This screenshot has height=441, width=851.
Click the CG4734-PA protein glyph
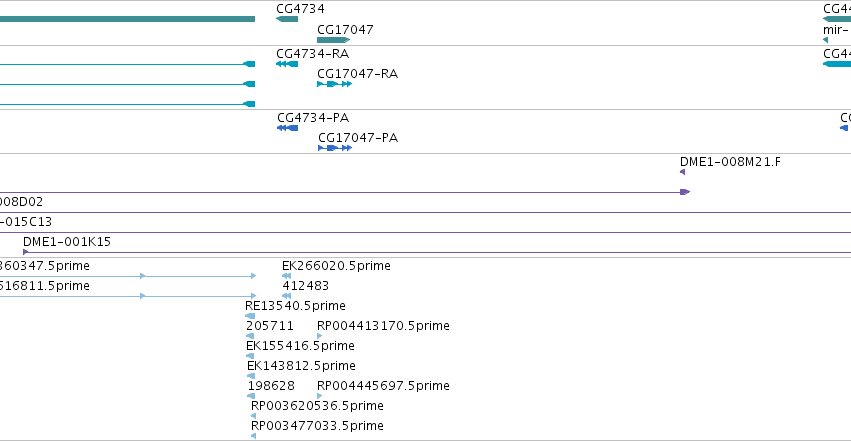pos(288,128)
